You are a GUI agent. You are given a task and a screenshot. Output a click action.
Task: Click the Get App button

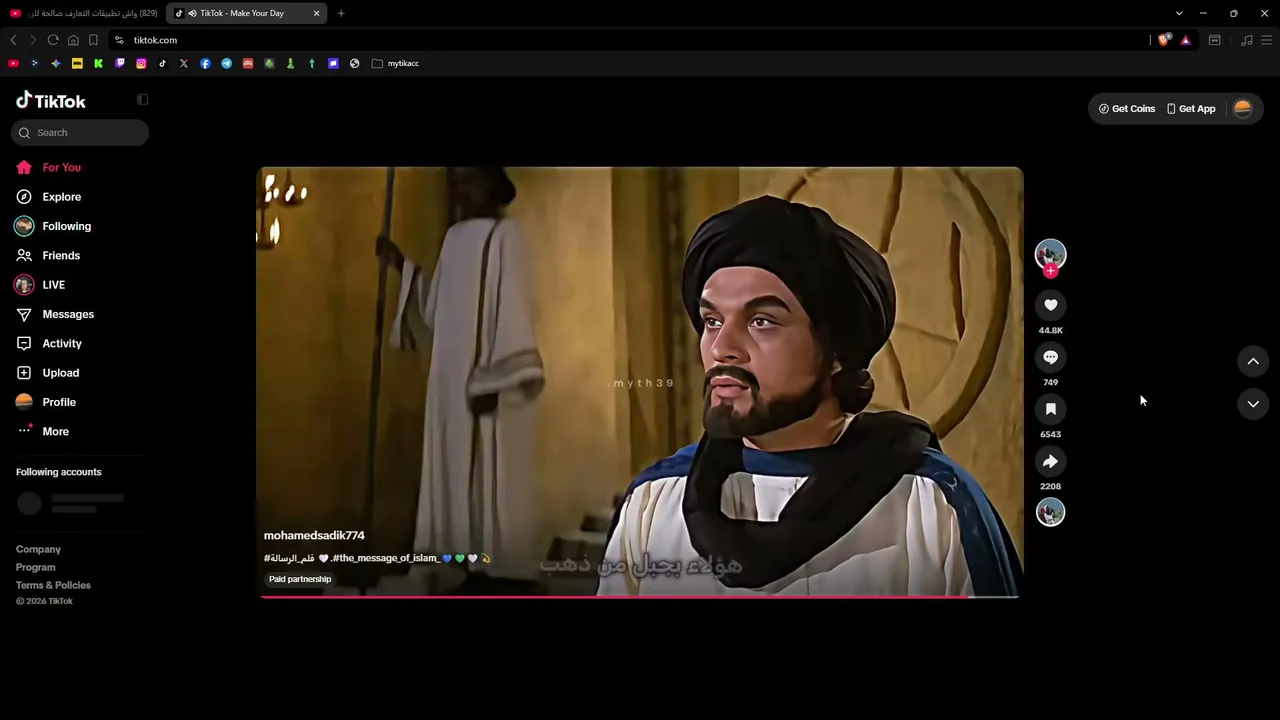click(x=1191, y=109)
